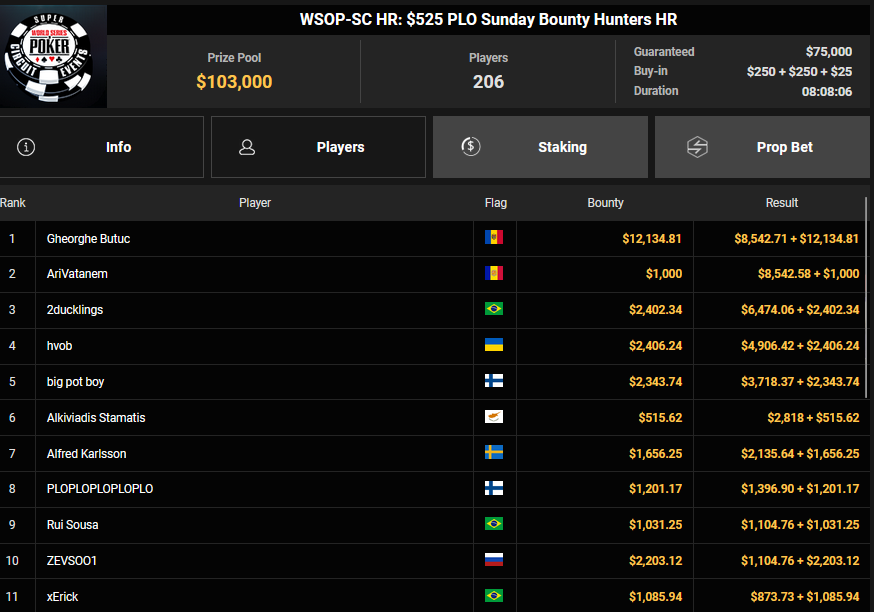Image resolution: width=874 pixels, height=612 pixels.
Task: Select player AriVatanem in the list
Action: point(77,274)
